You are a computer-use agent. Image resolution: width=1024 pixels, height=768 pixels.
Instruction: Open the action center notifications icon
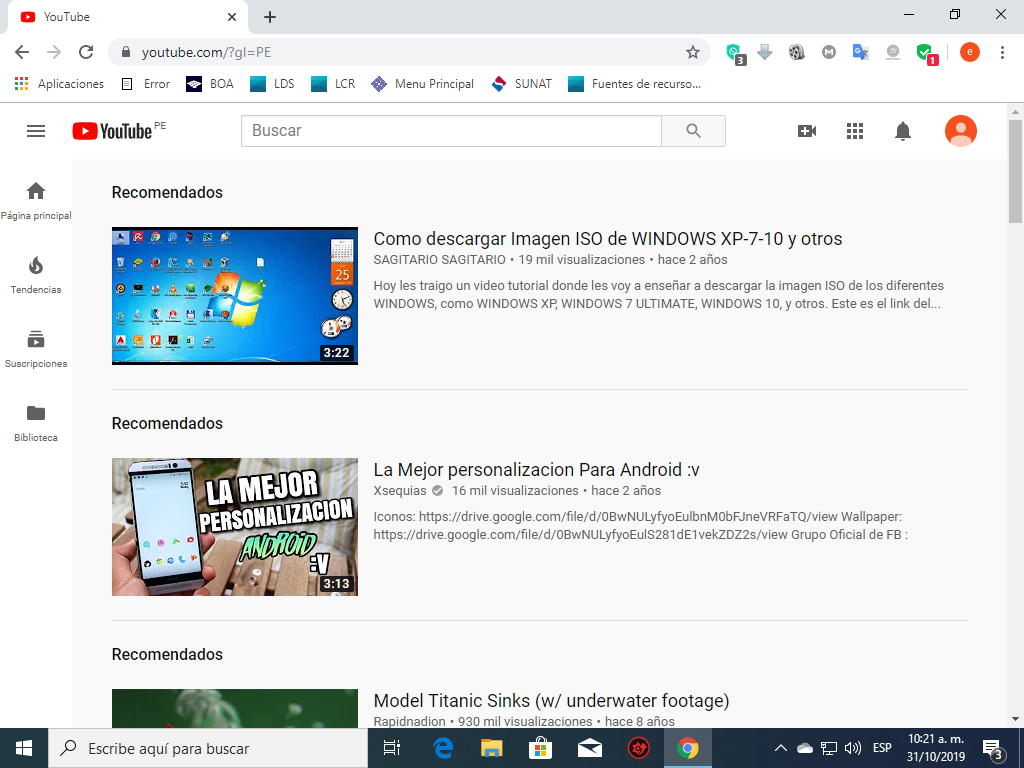click(x=993, y=750)
